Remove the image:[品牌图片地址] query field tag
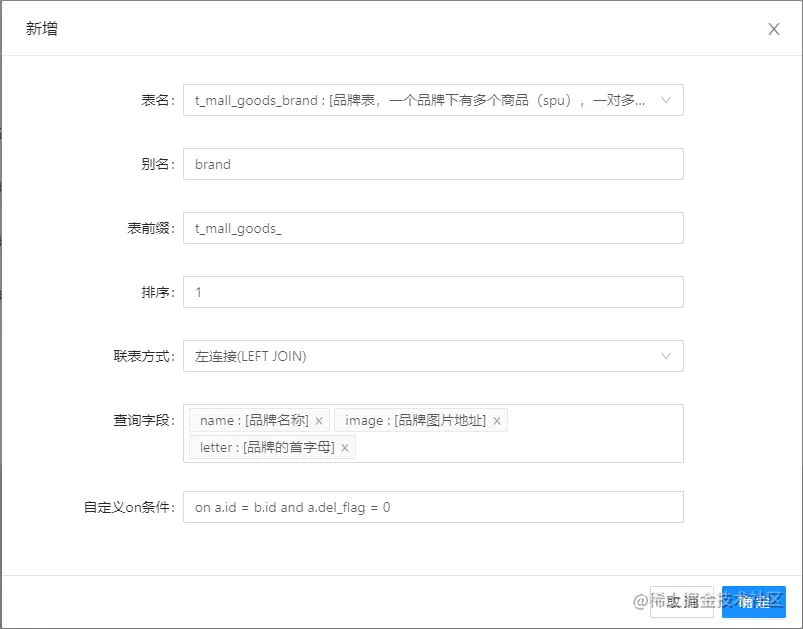 pyautogui.click(x=497, y=420)
